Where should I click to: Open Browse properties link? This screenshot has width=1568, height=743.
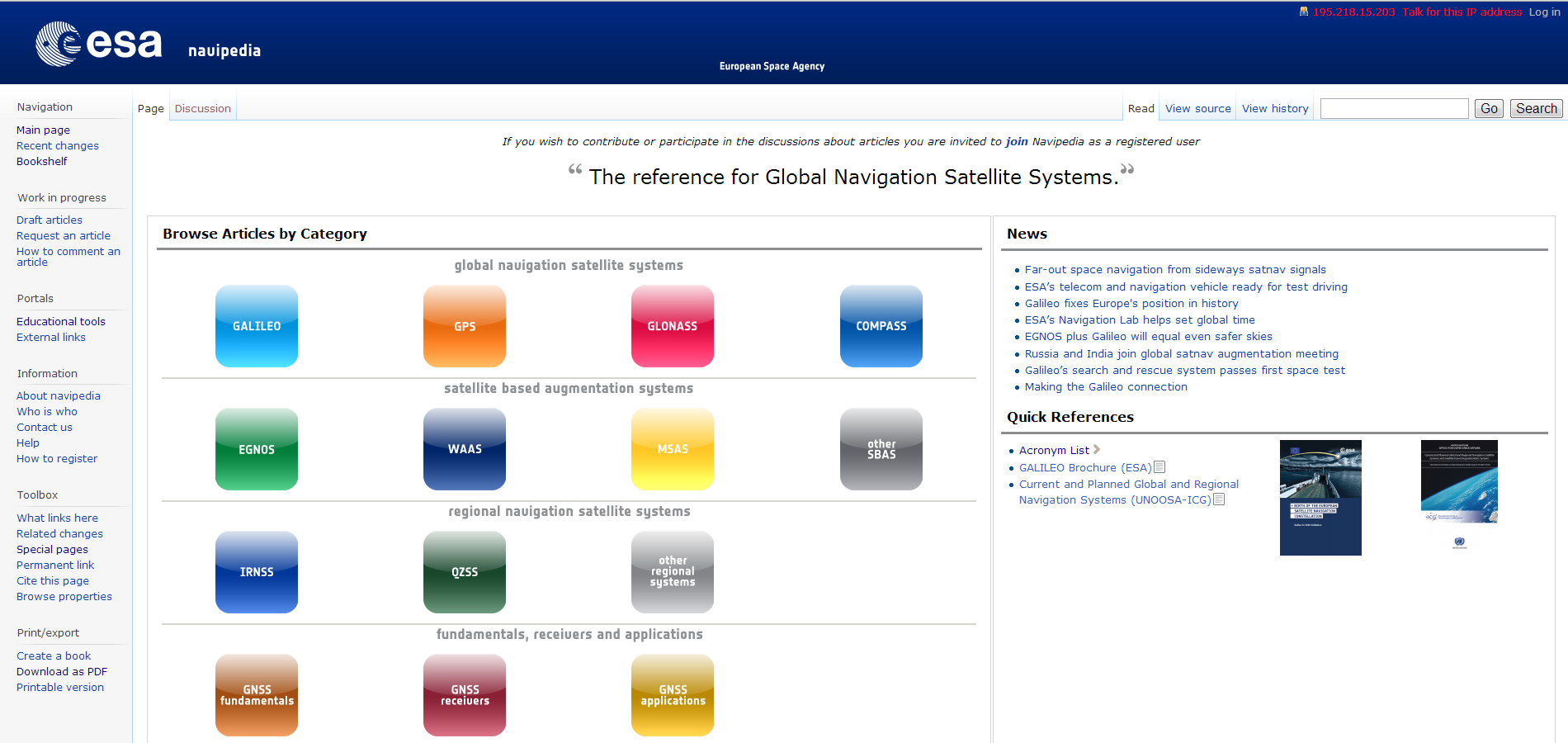point(64,596)
